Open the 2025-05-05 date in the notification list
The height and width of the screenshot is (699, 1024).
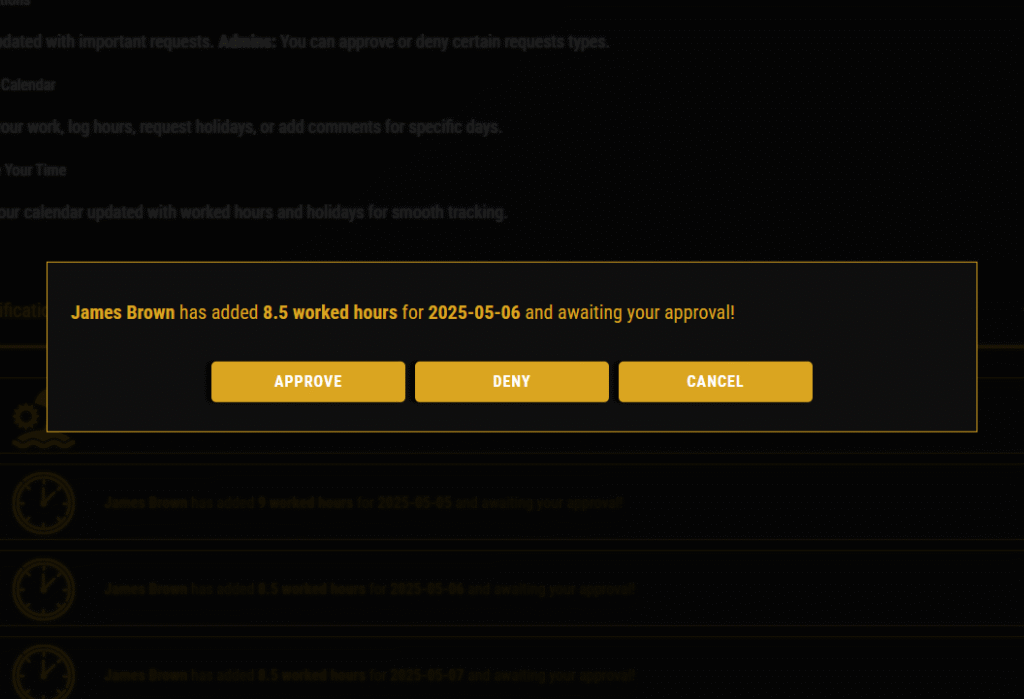[x=414, y=502]
